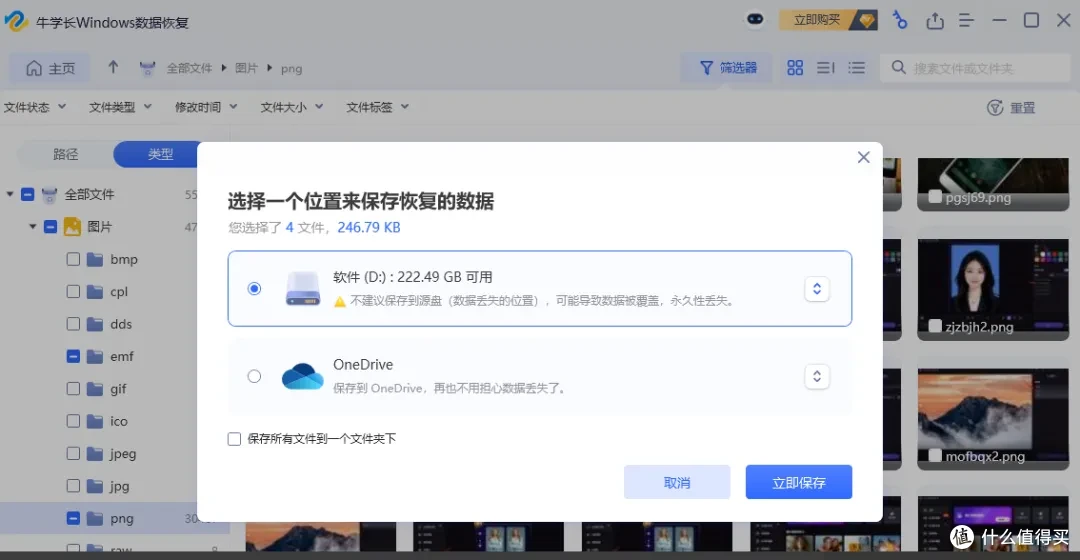This screenshot has width=1080, height=560.
Task: Switch to simple list view icon
Action: (856, 68)
